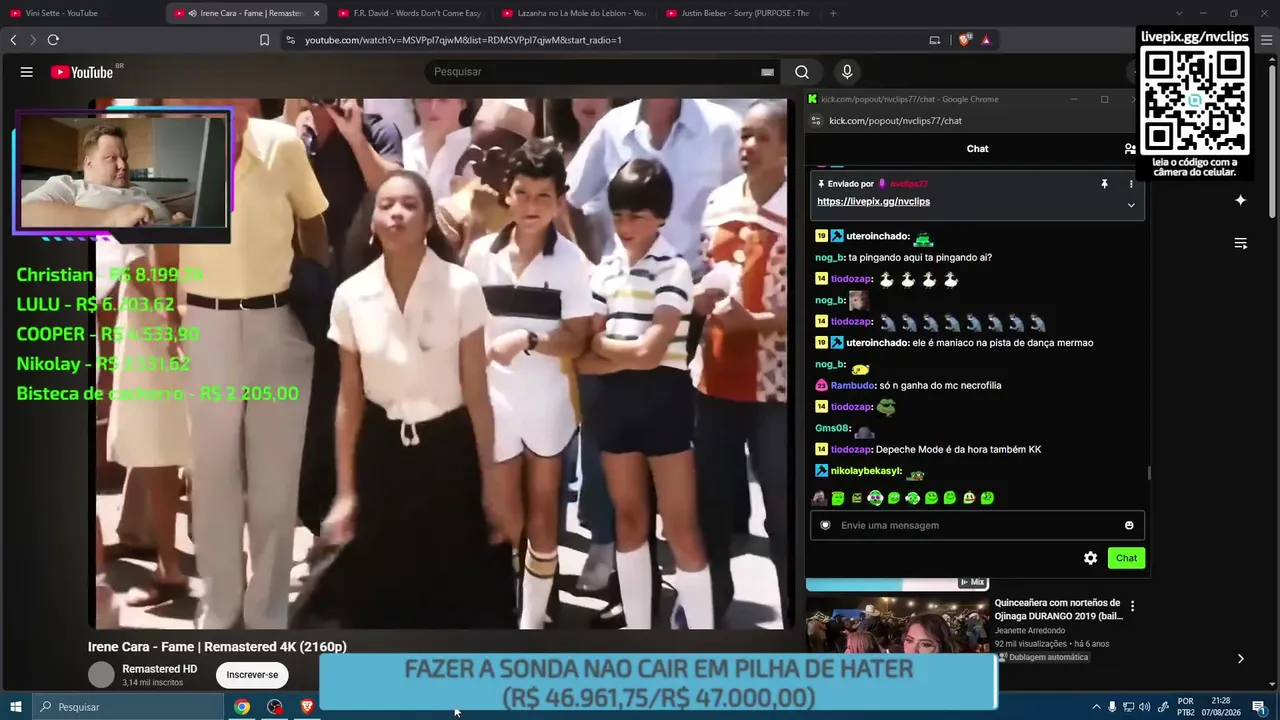Open the livepix.gg/nvclips link in chat
The width and height of the screenshot is (1280, 720).
(x=873, y=201)
